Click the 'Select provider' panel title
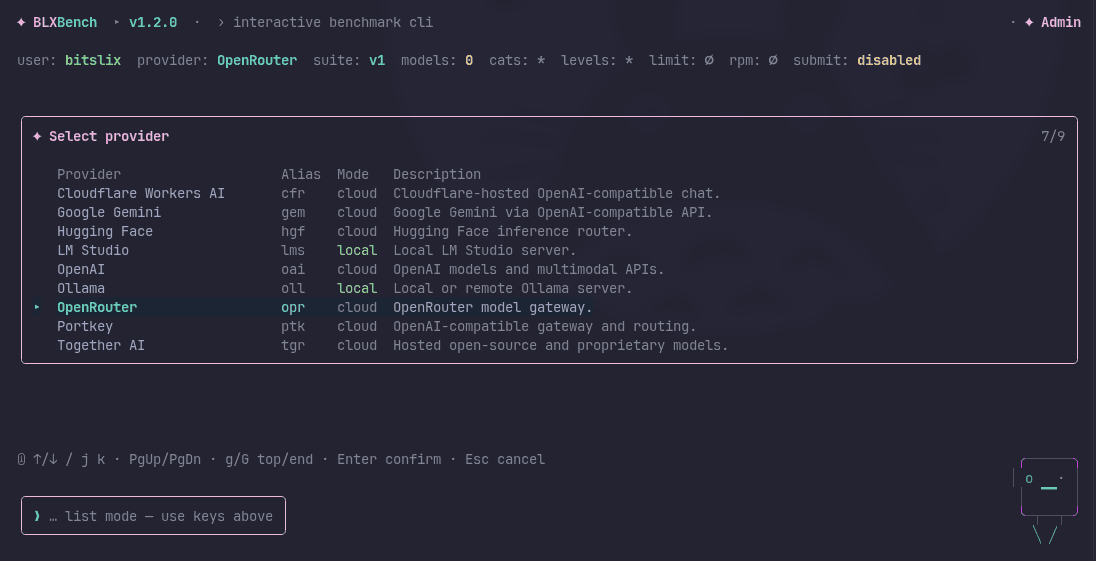1096x561 pixels. 109,136
